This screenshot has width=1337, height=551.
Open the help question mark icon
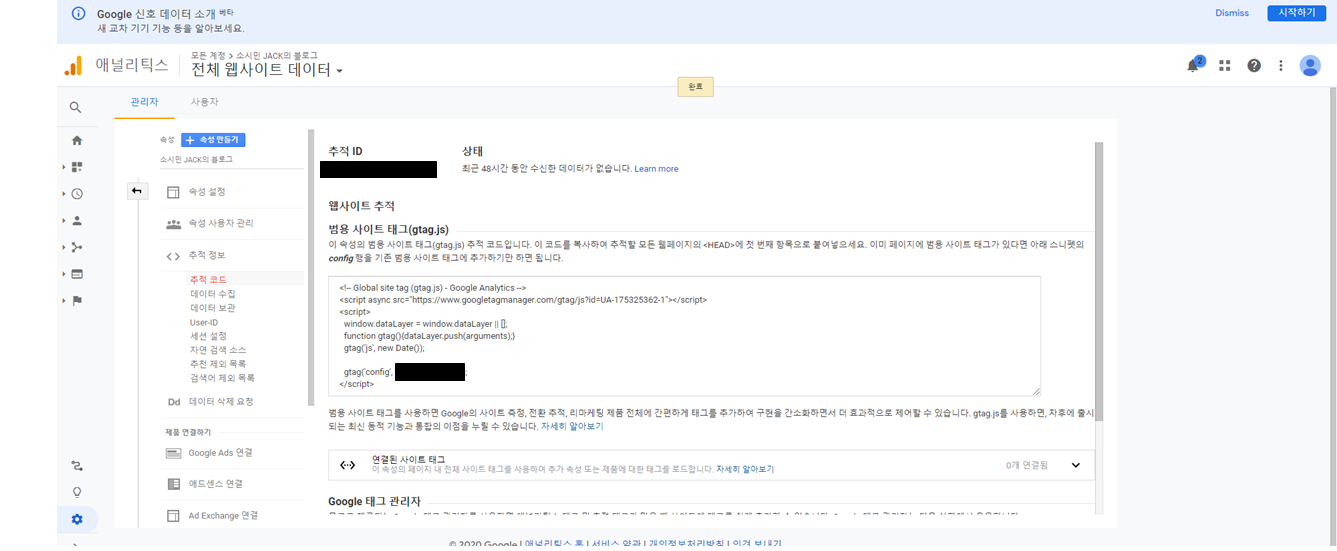click(x=1254, y=66)
